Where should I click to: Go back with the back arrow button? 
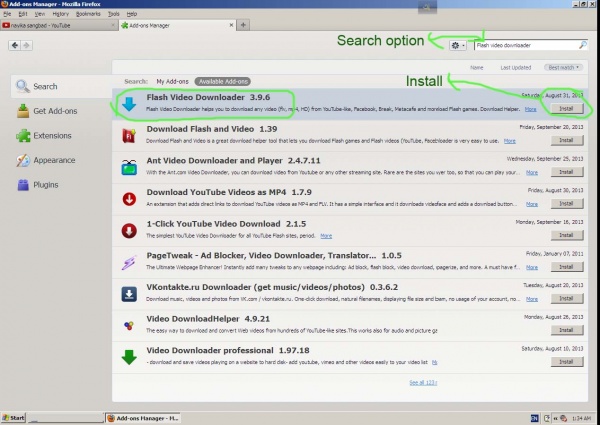click(15, 45)
